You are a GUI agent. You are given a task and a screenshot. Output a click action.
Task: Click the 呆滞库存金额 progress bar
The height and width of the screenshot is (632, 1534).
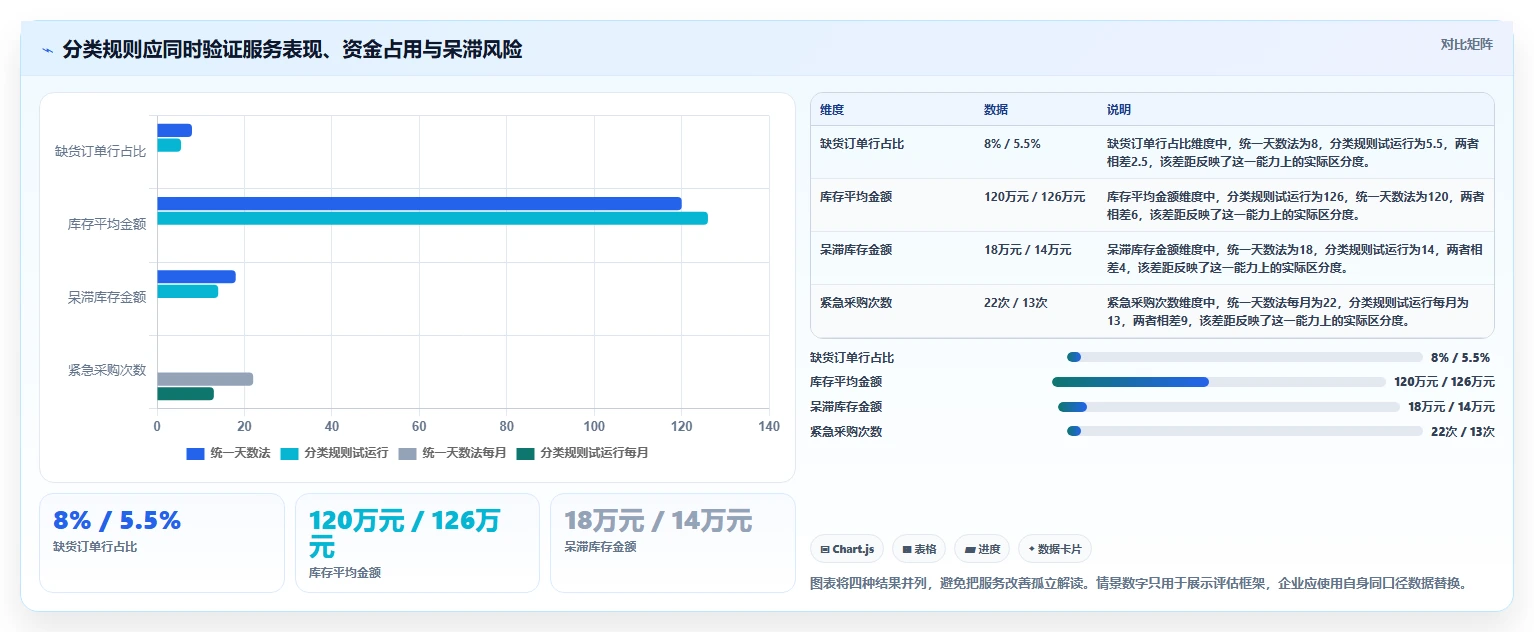1229,407
